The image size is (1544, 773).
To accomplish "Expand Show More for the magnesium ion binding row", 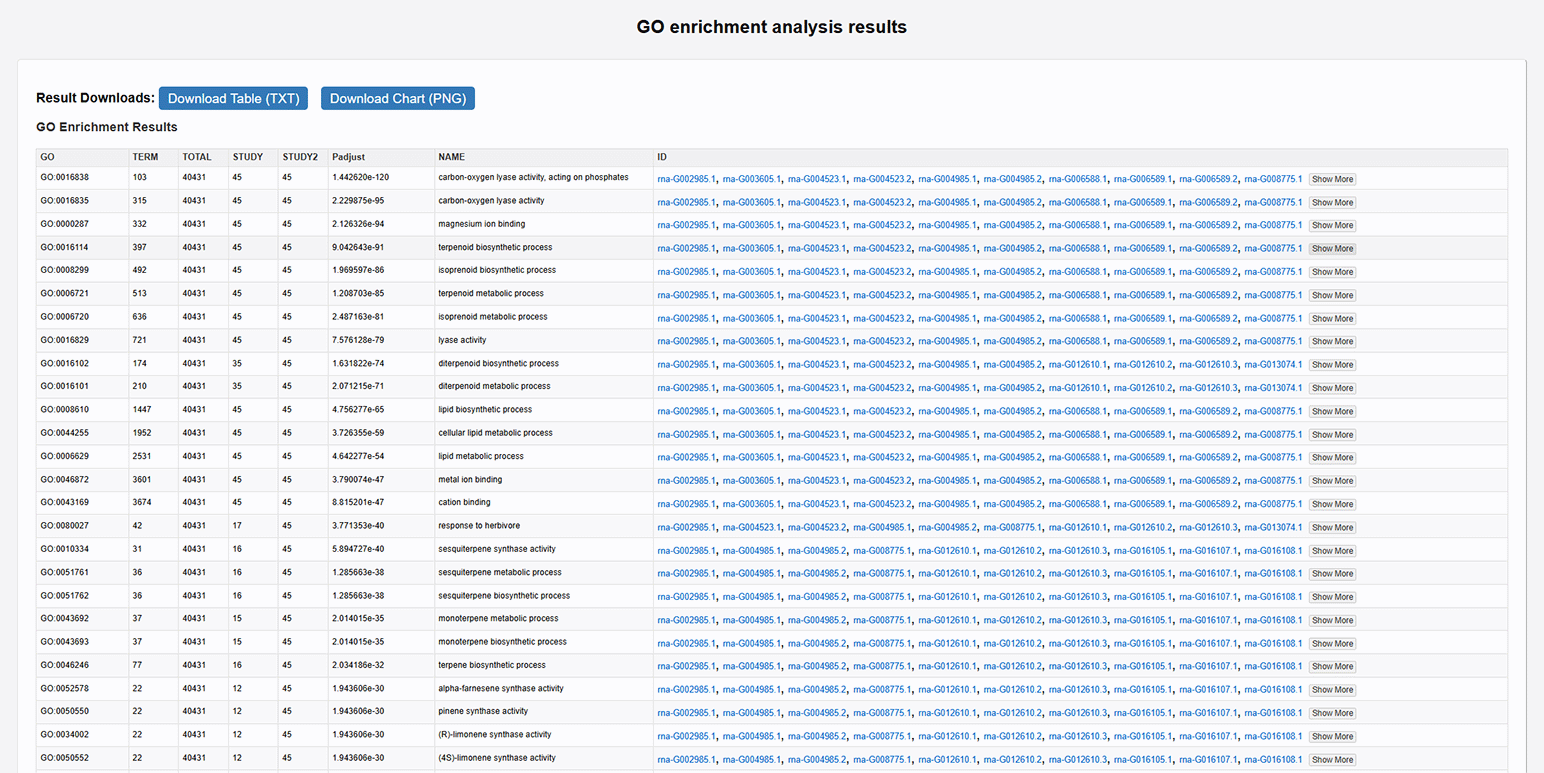I will 1332,225.
